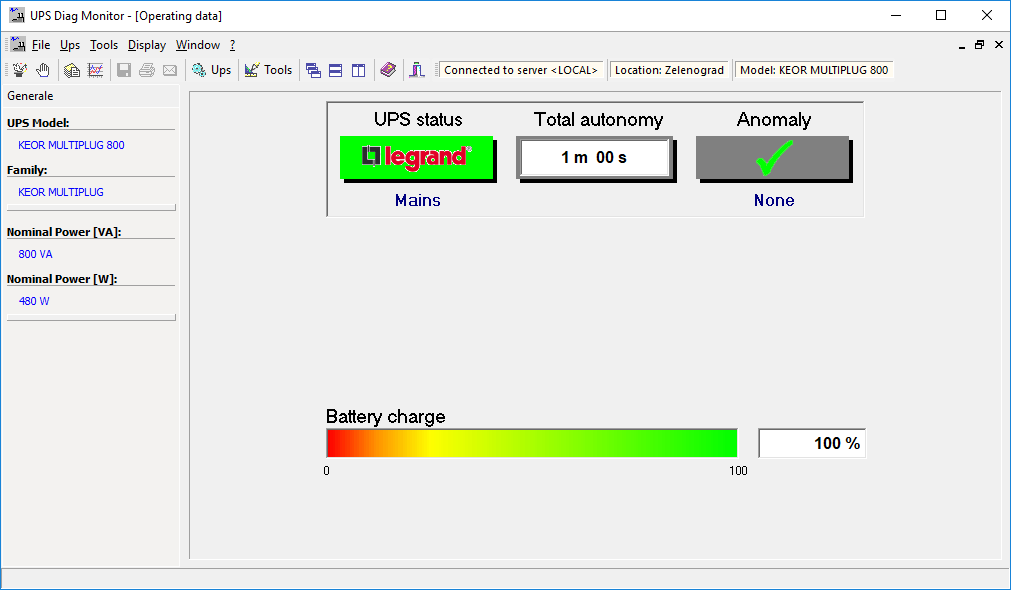Open the Tools menu in menu bar
The image size is (1011, 590).
pyautogui.click(x=104, y=45)
